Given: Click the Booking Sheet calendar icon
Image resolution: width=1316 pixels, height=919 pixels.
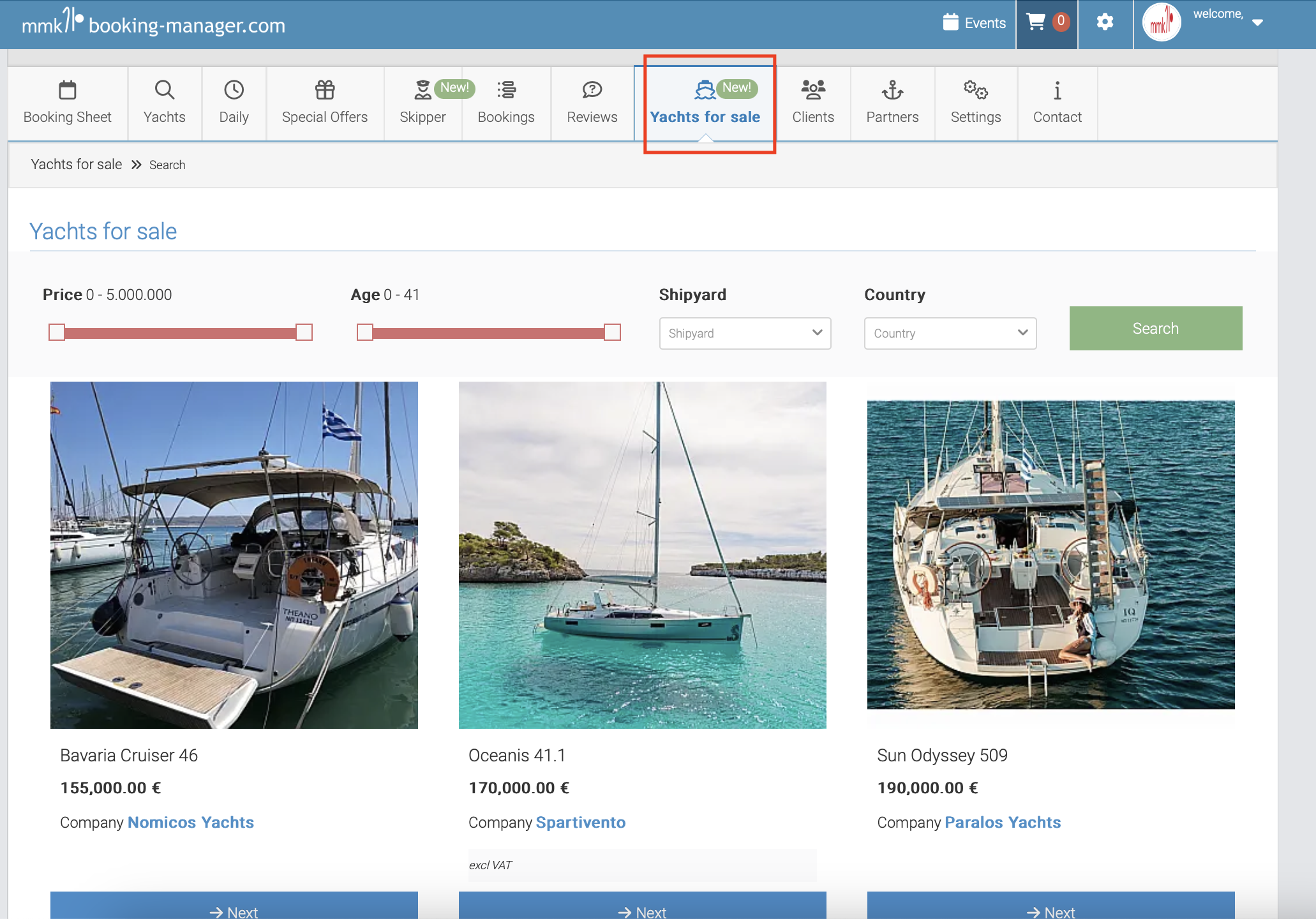Looking at the screenshot, I should [67, 90].
